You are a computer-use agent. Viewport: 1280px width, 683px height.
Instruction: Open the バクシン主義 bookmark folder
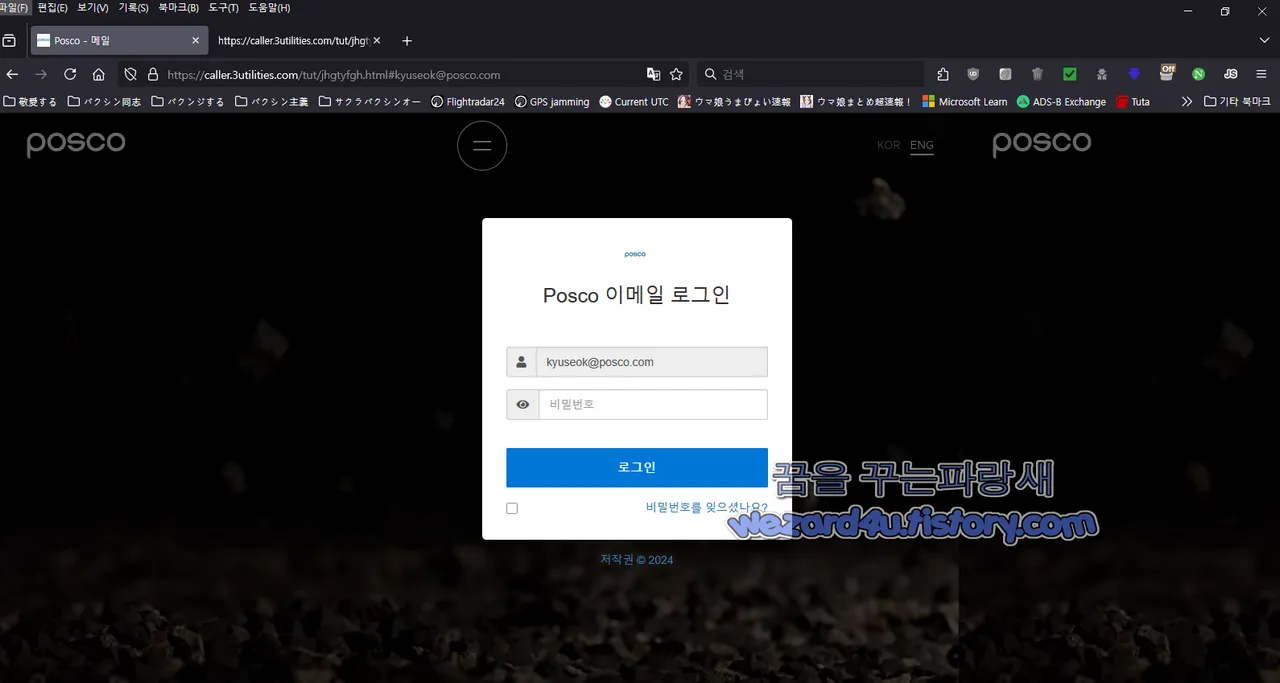(271, 101)
